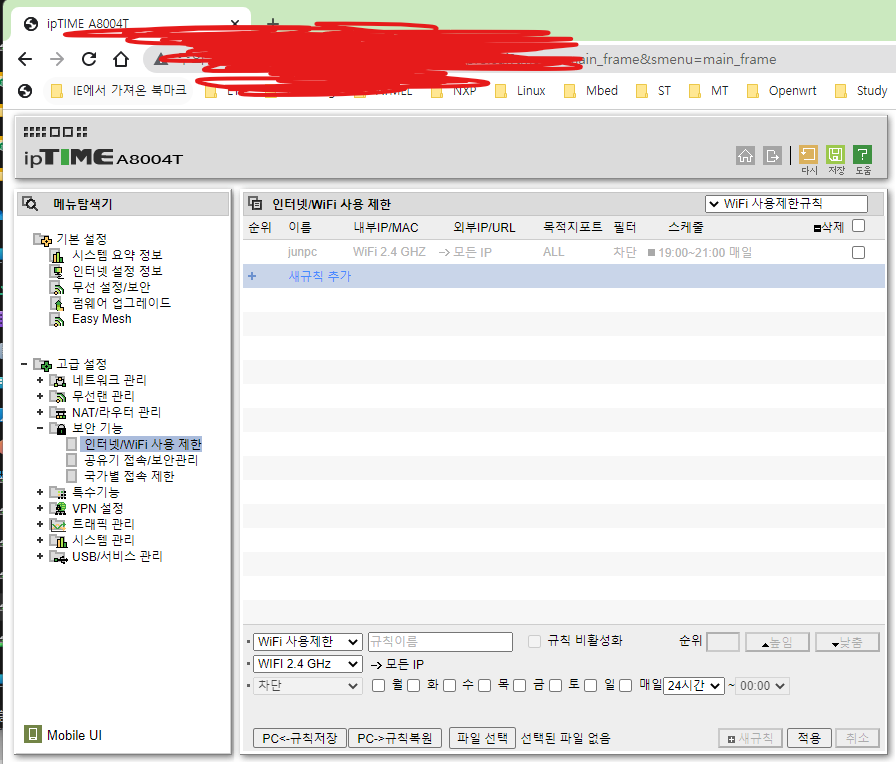Click the 인터넷 설정 정보 icon

(58, 271)
